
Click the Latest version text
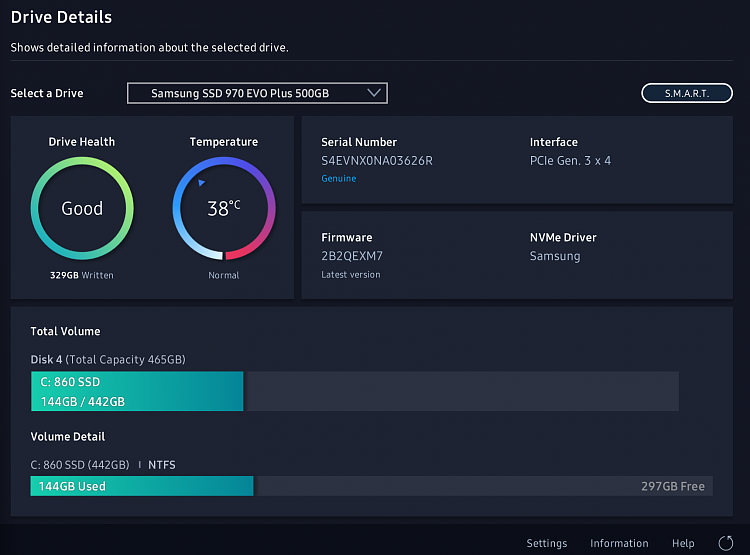[x=351, y=275]
